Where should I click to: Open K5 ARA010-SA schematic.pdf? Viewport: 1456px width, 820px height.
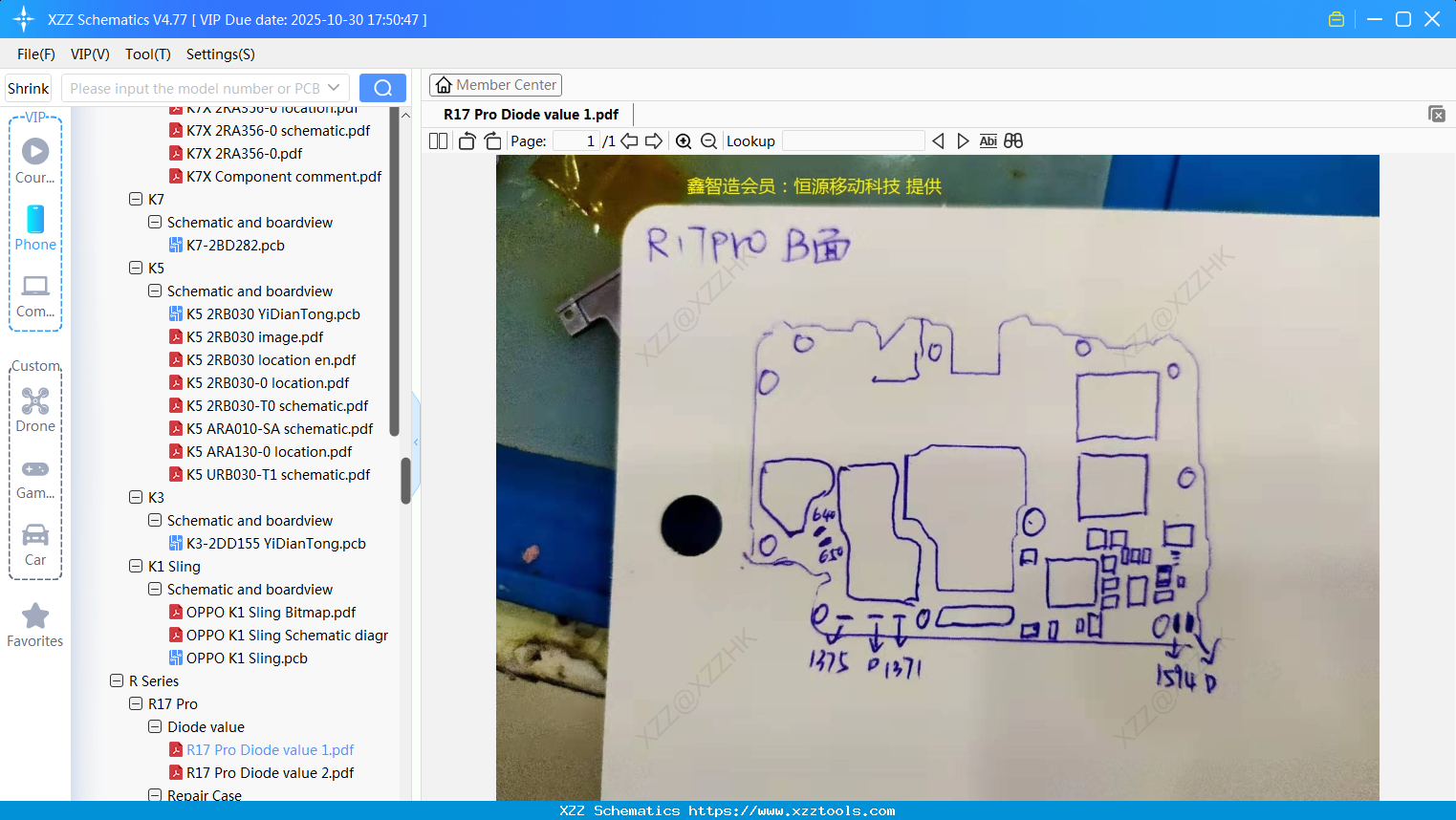280,428
